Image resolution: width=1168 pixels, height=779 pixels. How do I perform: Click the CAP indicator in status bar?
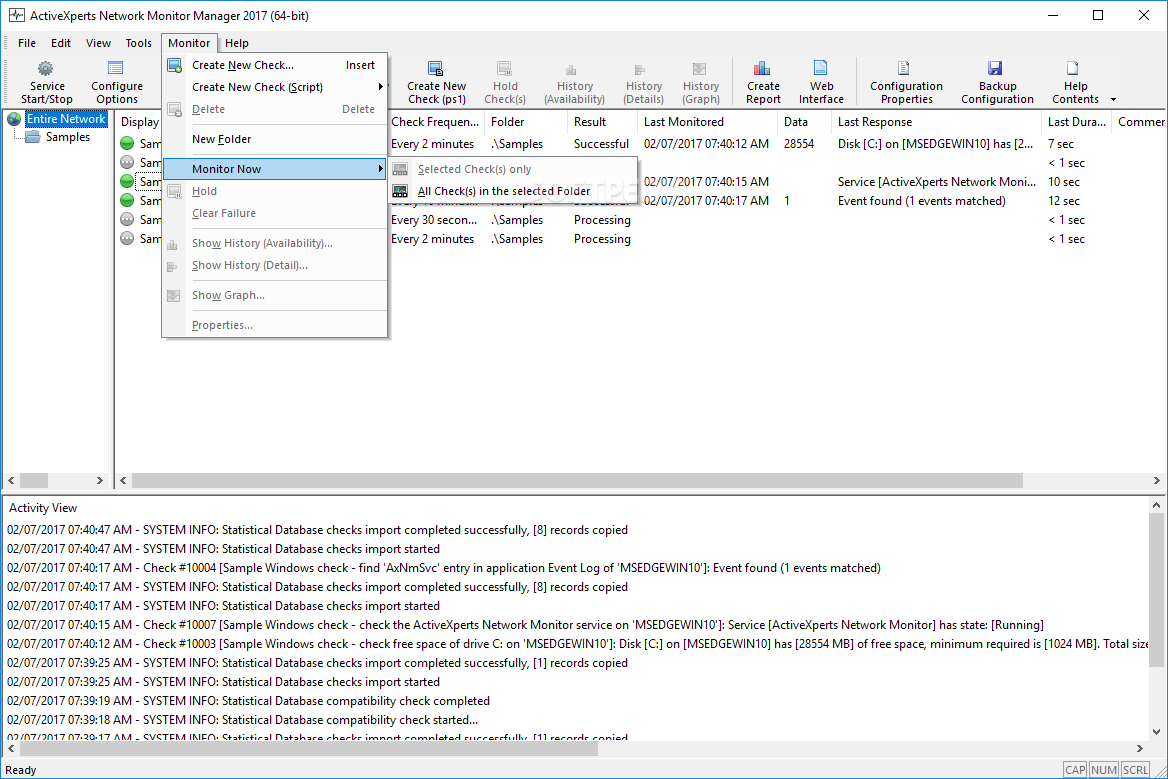coord(1075,770)
